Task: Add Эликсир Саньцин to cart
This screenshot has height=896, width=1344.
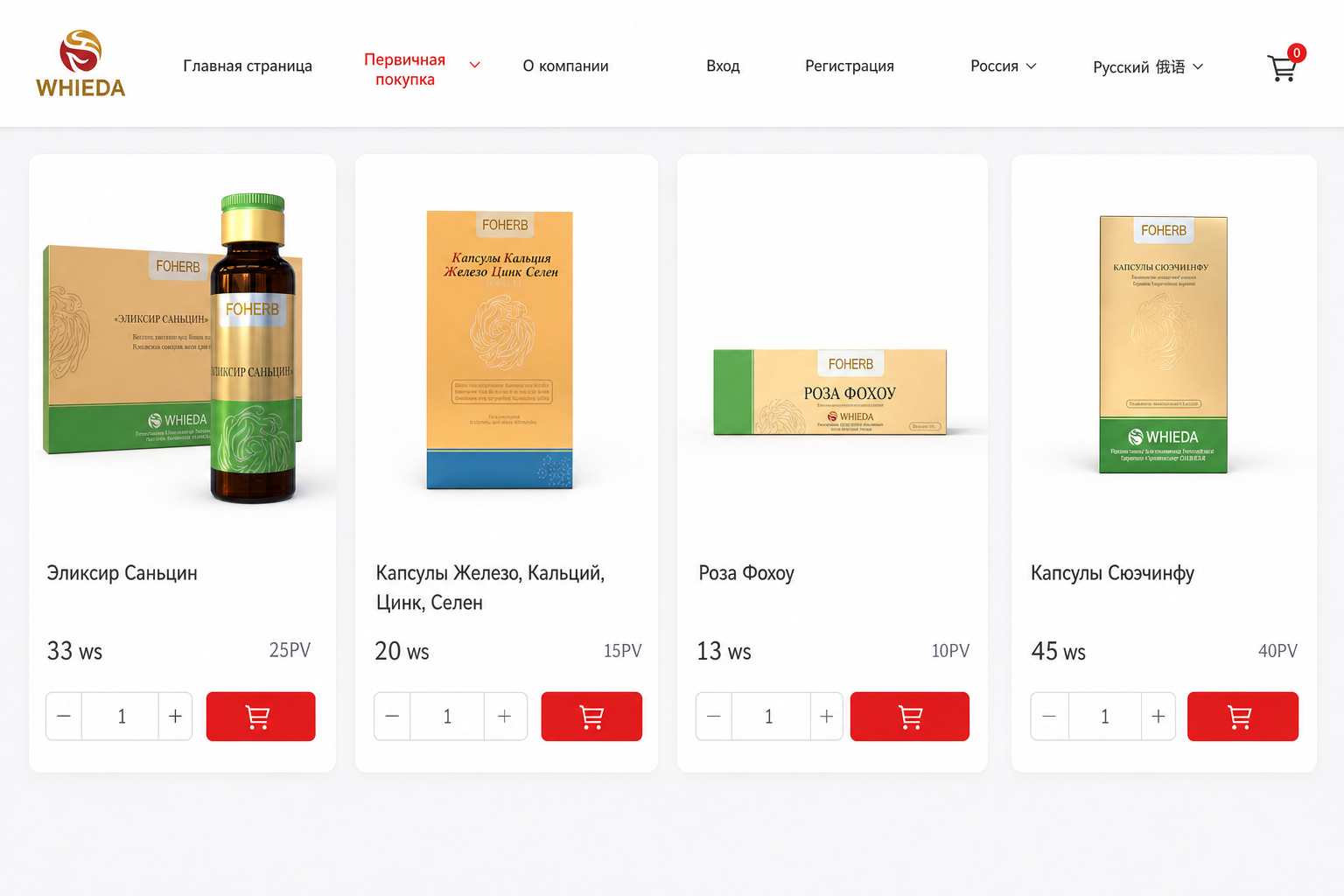Action: pyautogui.click(x=261, y=717)
